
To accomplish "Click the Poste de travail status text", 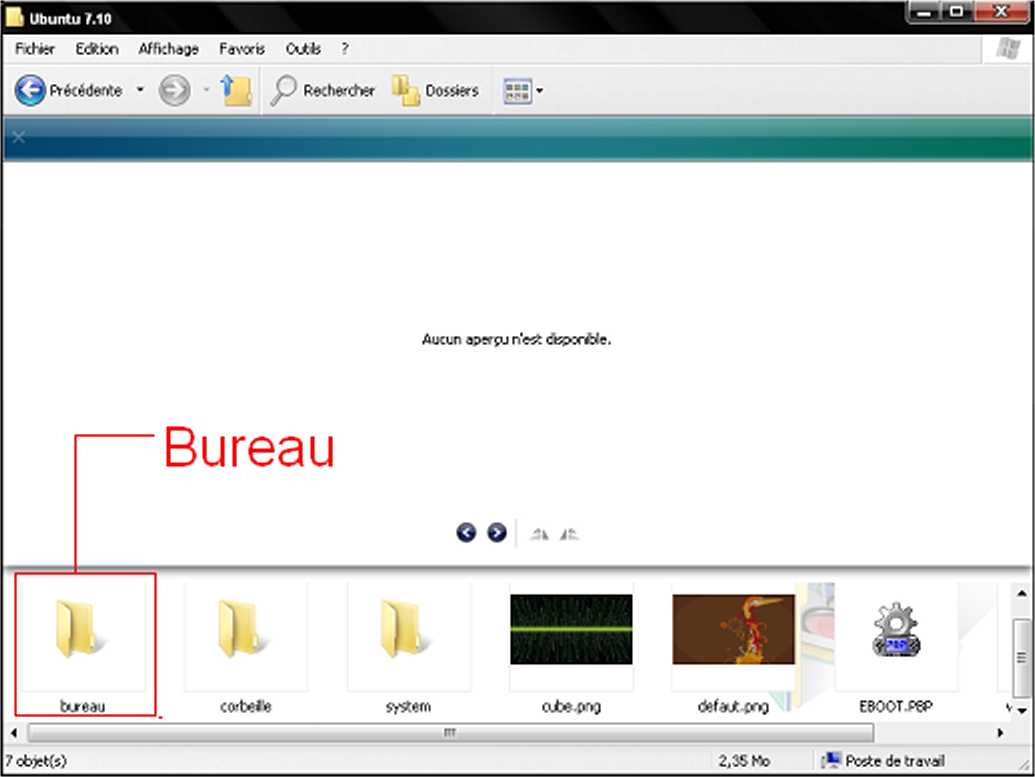I will tap(895, 760).
